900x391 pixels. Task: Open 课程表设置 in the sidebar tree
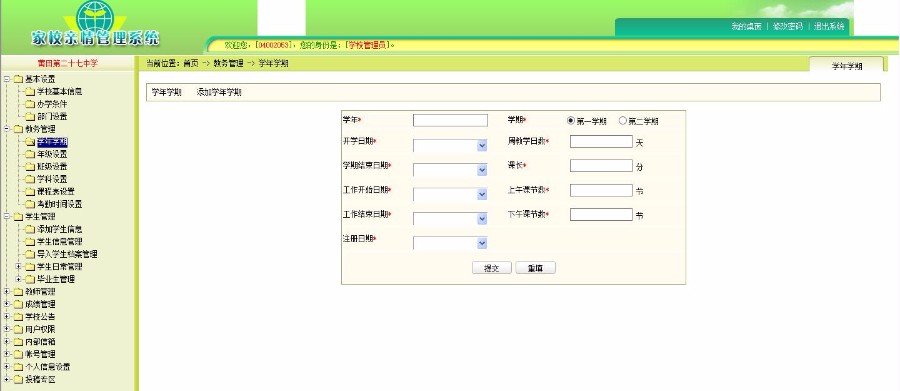(x=56, y=191)
